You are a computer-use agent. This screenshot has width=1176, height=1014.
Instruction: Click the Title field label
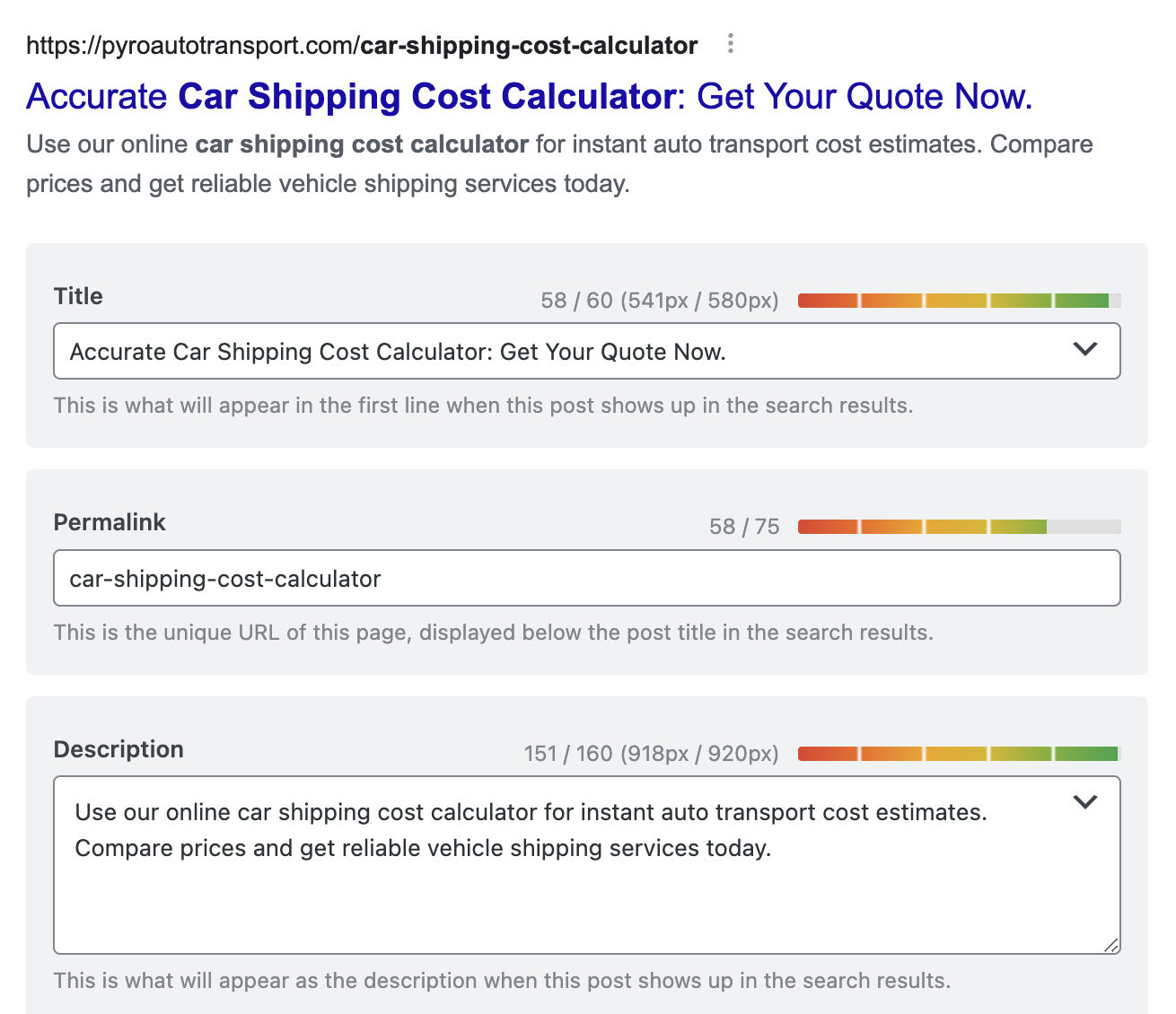pos(78,296)
